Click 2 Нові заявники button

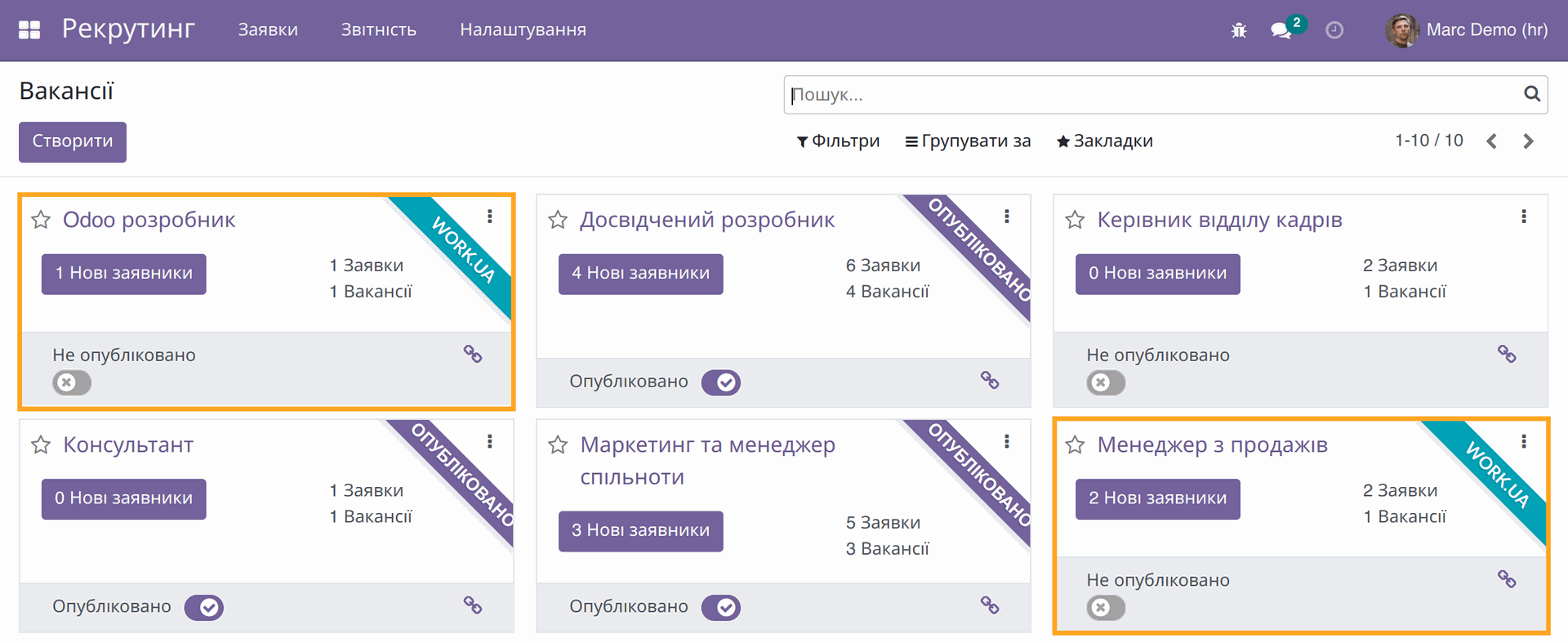pyautogui.click(x=1158, y=499)
